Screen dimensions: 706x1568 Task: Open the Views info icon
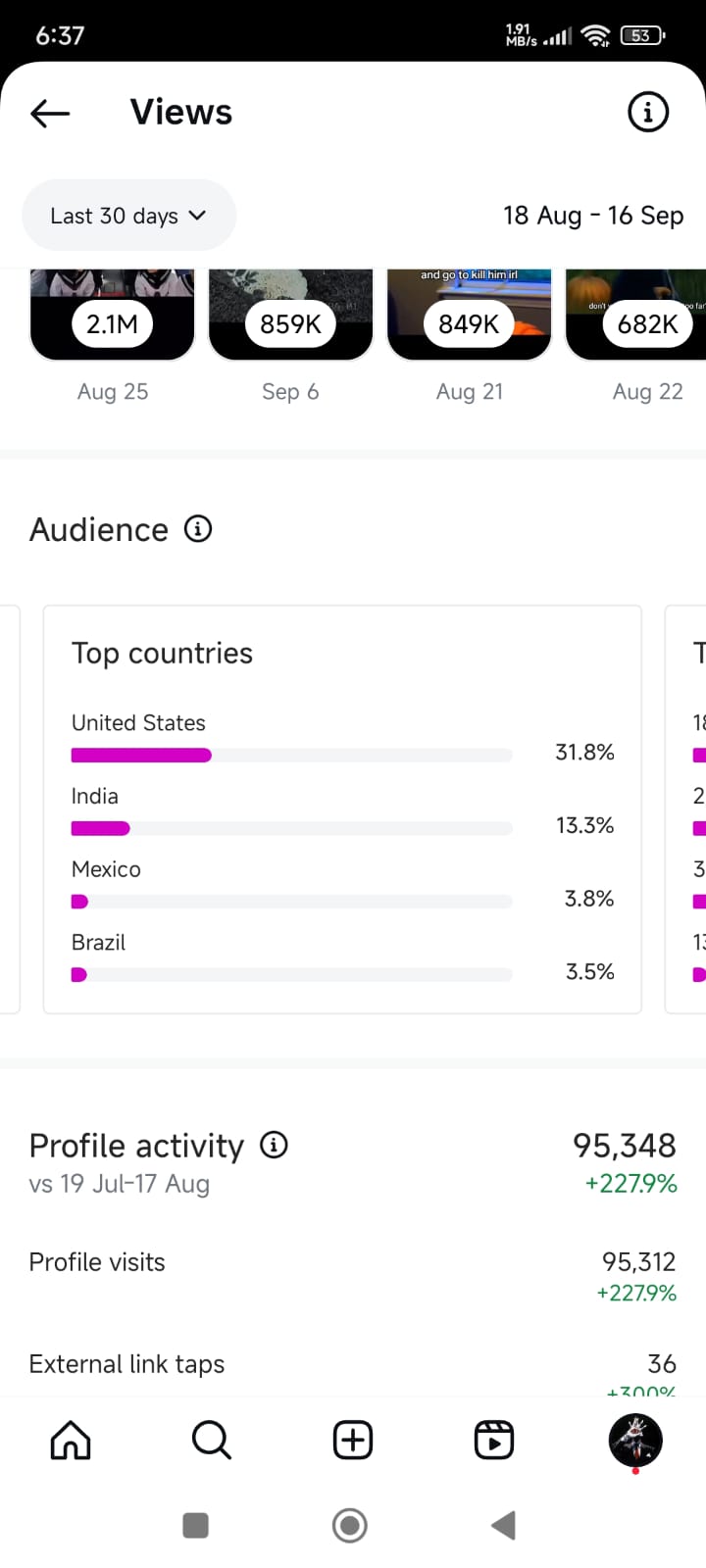(647, 113)
